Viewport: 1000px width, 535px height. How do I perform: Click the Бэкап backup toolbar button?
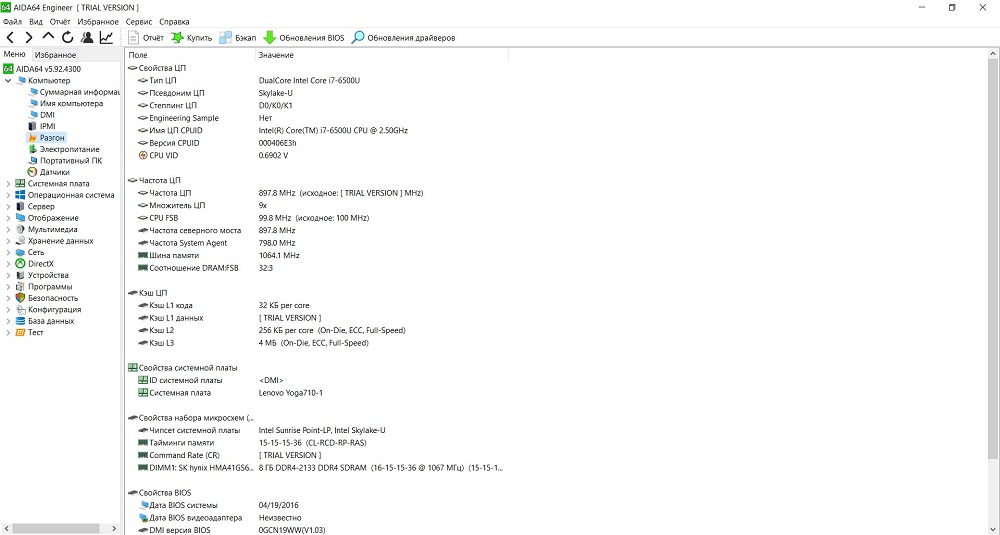(x=238, y=38)
